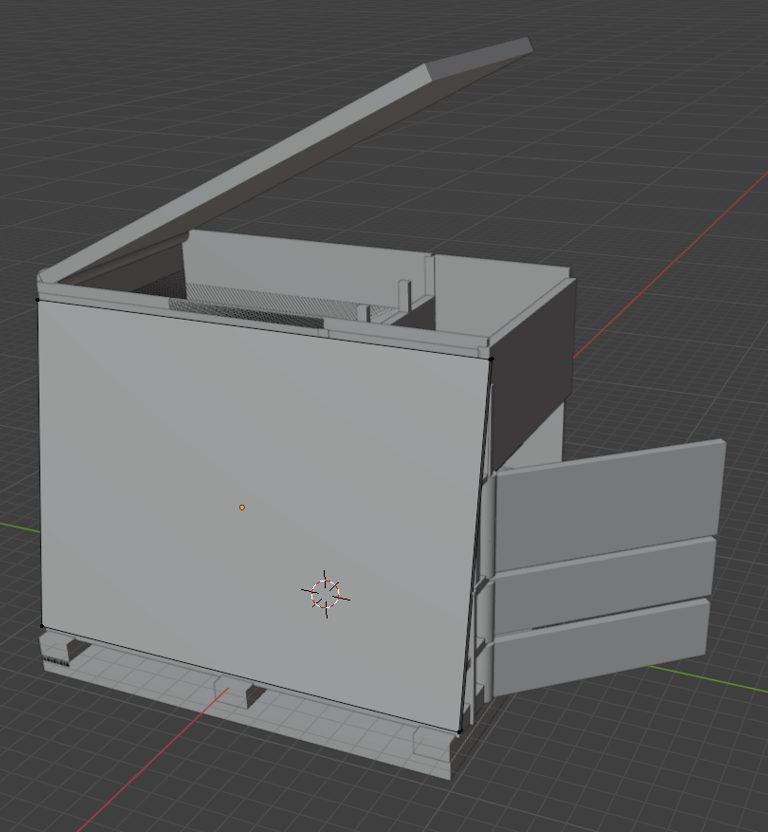Select the lower-right corner vertex of front panel
This screenshot has height=832, width=768.
click(x=460, y=732)
